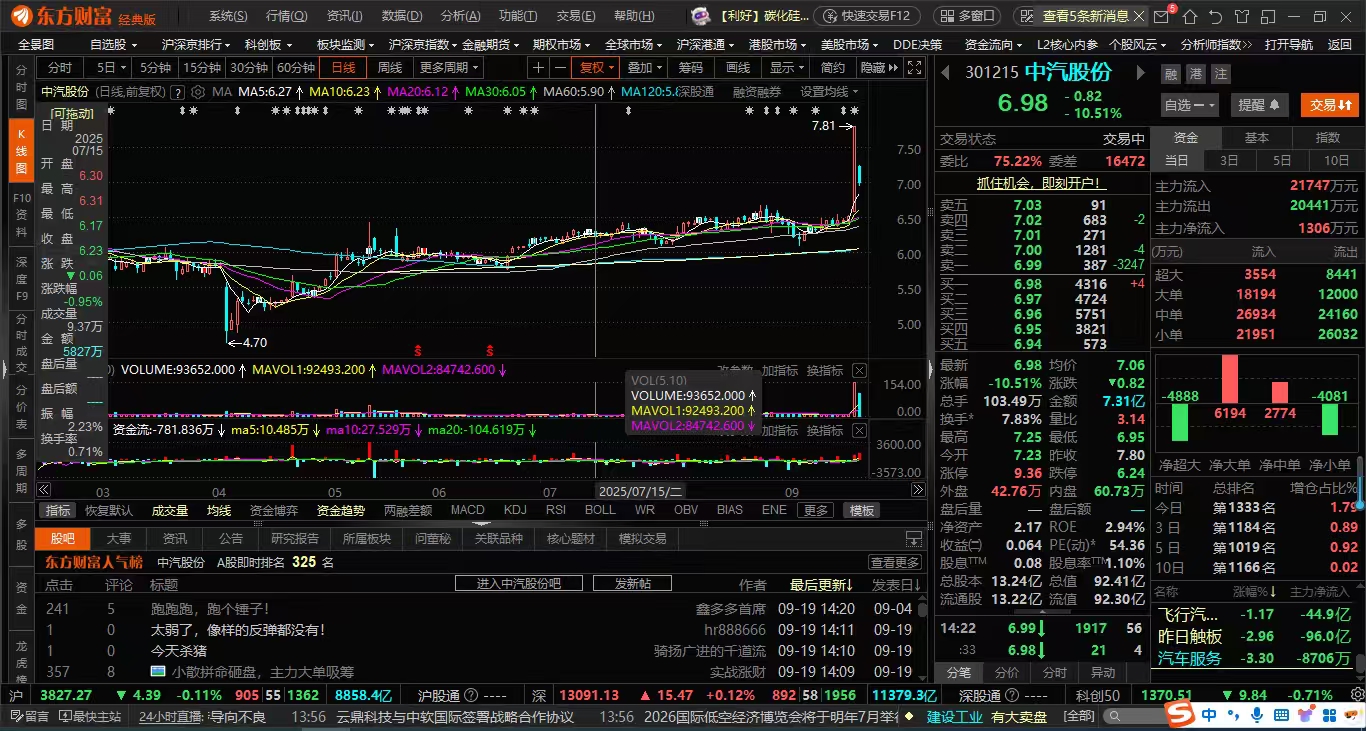
Task: Open 分析(A) menu
Action: (459, 16)
